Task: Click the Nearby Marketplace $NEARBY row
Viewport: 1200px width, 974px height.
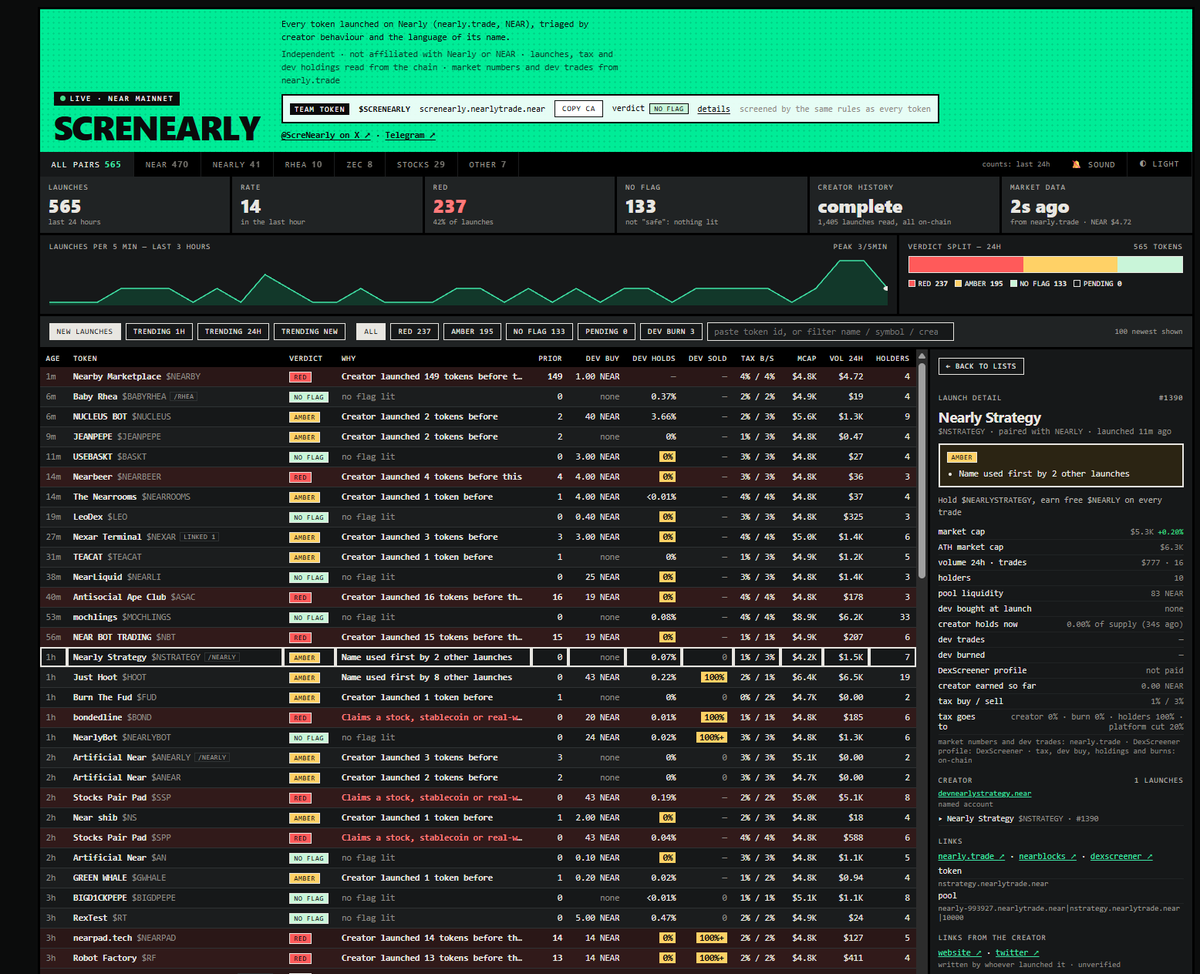Action: pyautogui.click(x=478, y=376)
